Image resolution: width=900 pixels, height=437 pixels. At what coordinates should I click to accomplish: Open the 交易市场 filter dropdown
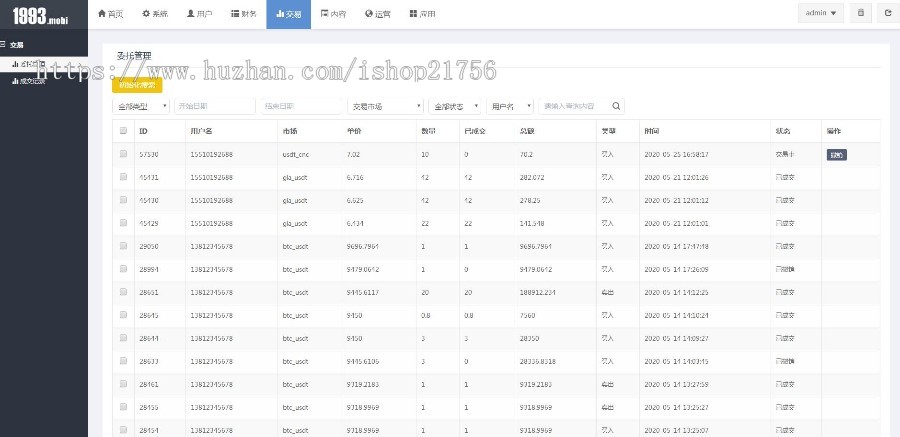click(385, 106)
